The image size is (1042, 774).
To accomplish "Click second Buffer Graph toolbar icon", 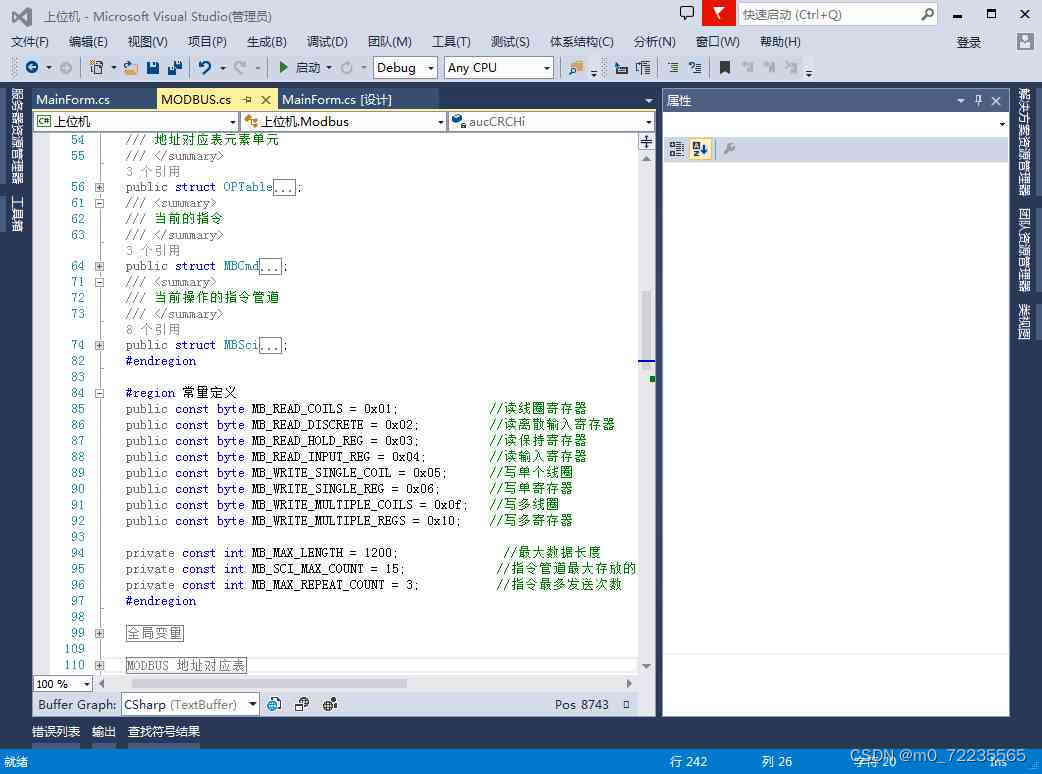I will (x=302, y=704).
